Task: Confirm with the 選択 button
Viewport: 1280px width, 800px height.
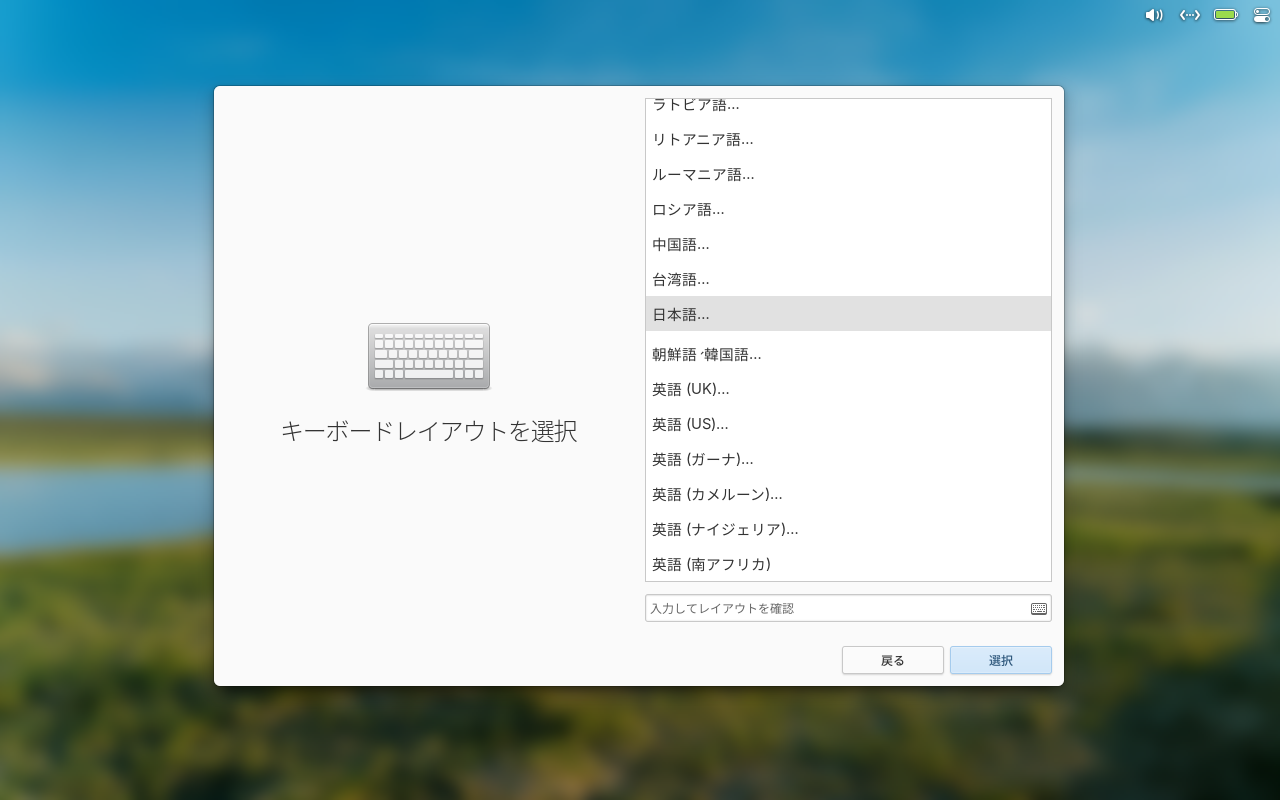Action: click(x=1001, y=660)
